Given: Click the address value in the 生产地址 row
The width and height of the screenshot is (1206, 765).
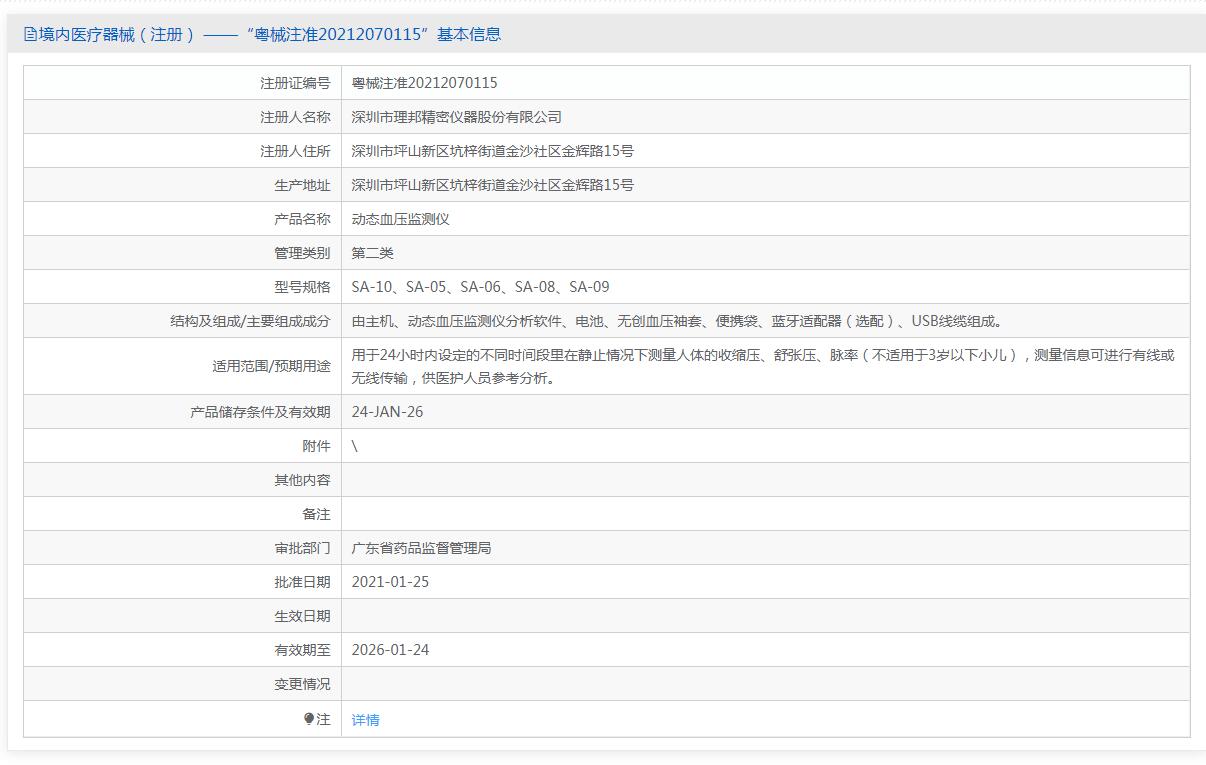Looking at the screenshot, I should point(492,185).
